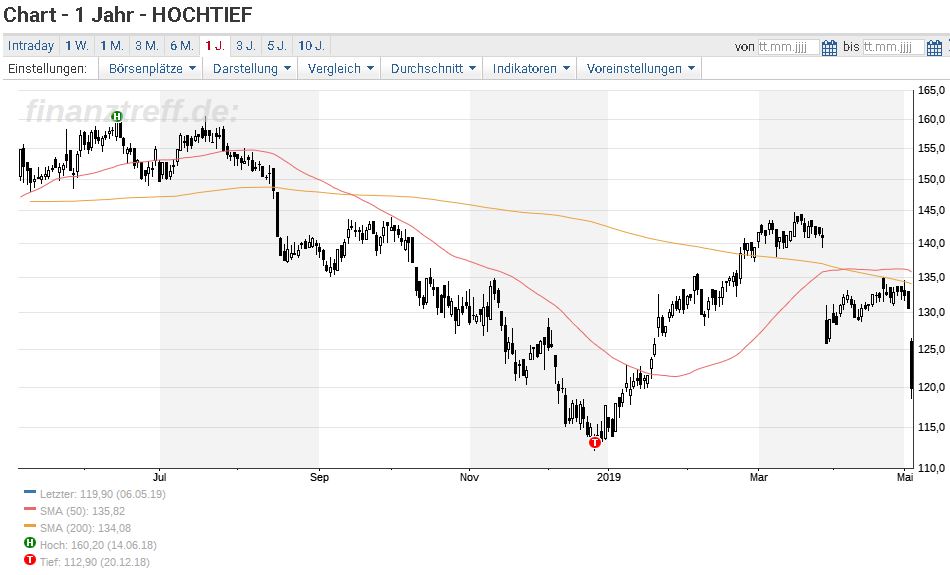Open calendar picker for 'von' date
The width and height of the screenshot is (950, 575).
pos(829,47)
